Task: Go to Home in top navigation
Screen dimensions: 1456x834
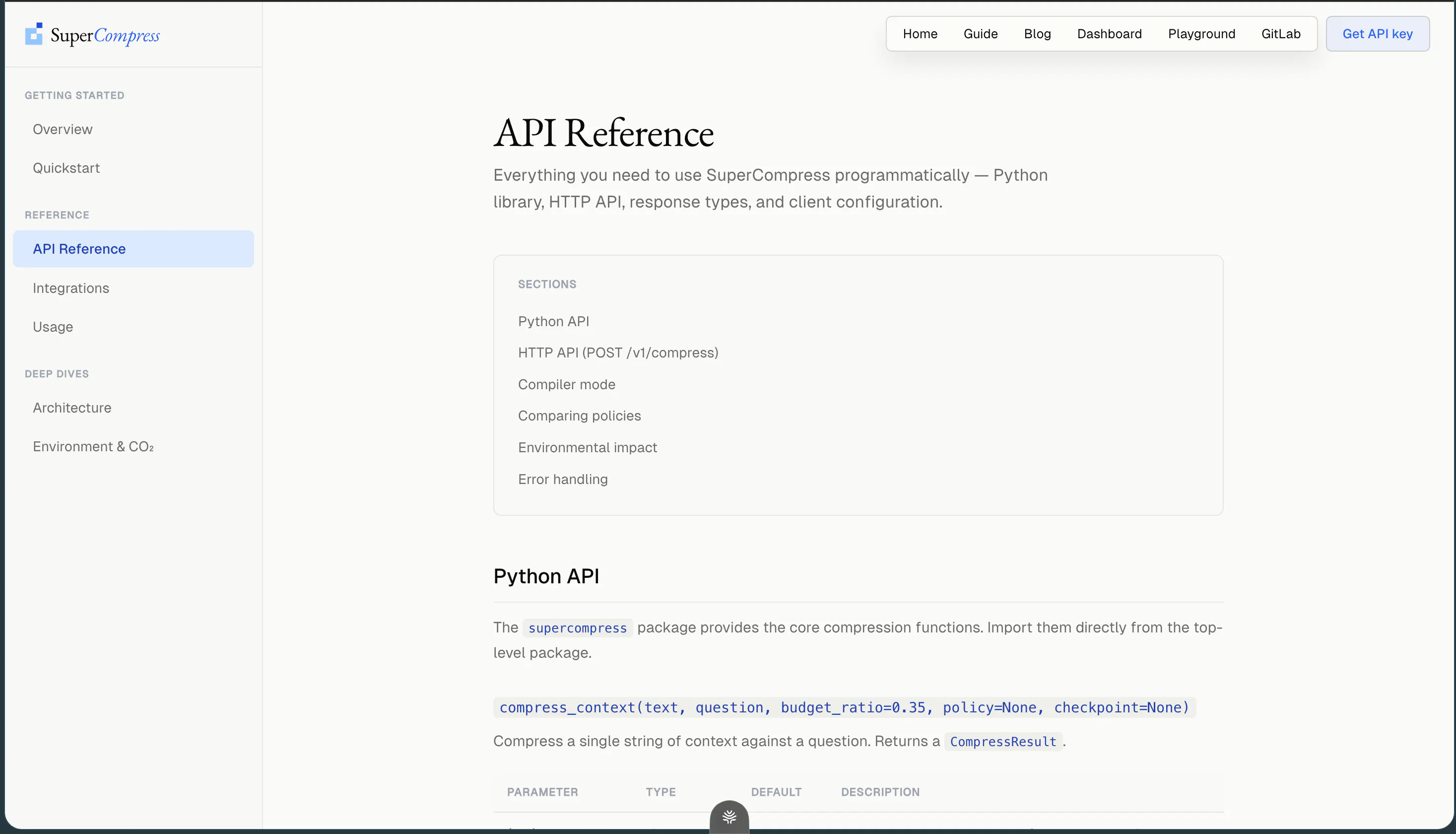Action: click(920, 34)
